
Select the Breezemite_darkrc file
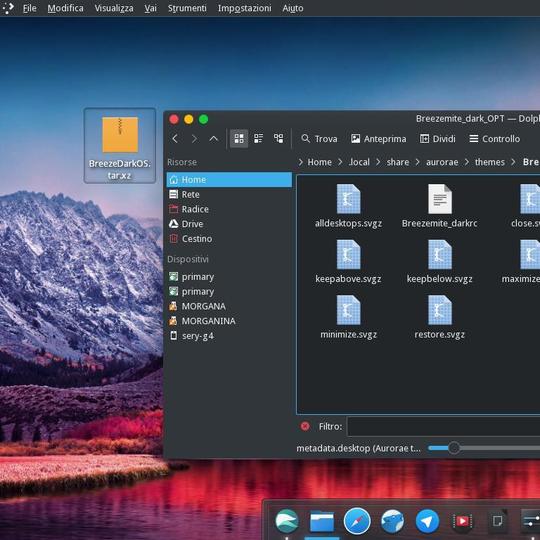439,207
